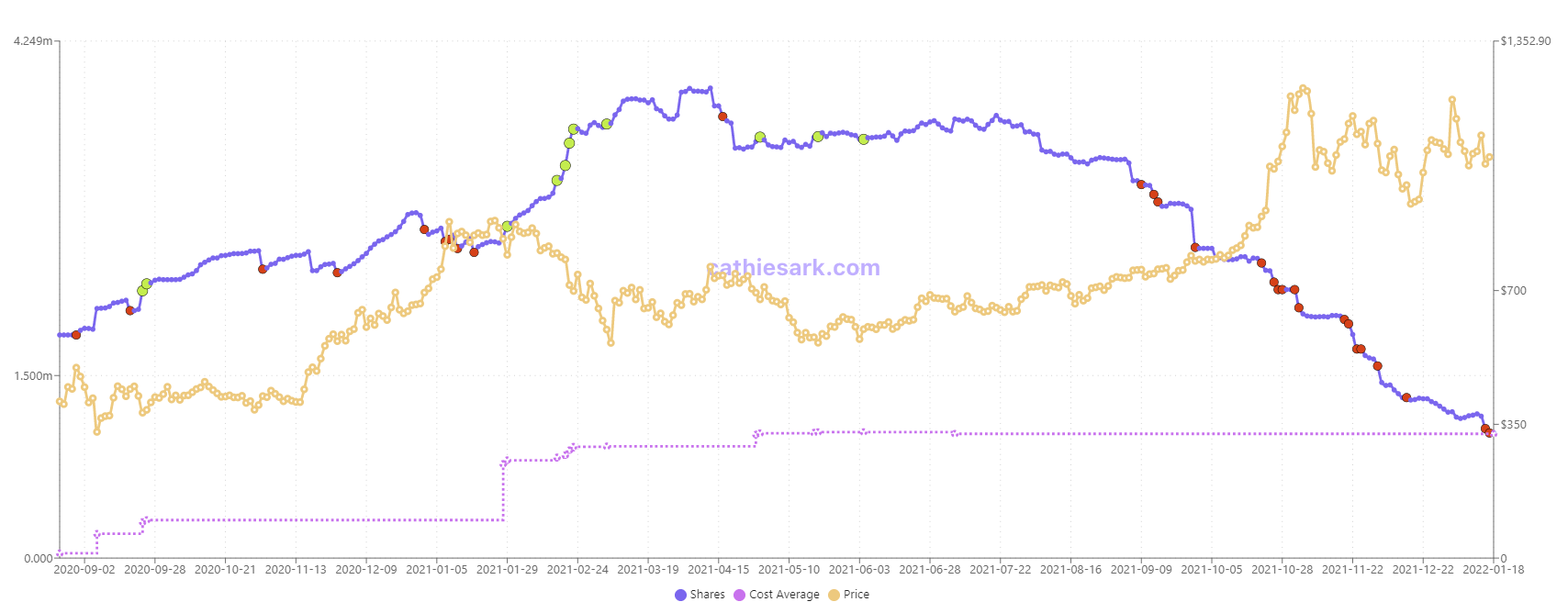This screenshot has height=613, width=1568.
Task: Select the 2022-01-18 final date label
Action: (x=1493, y=570)
